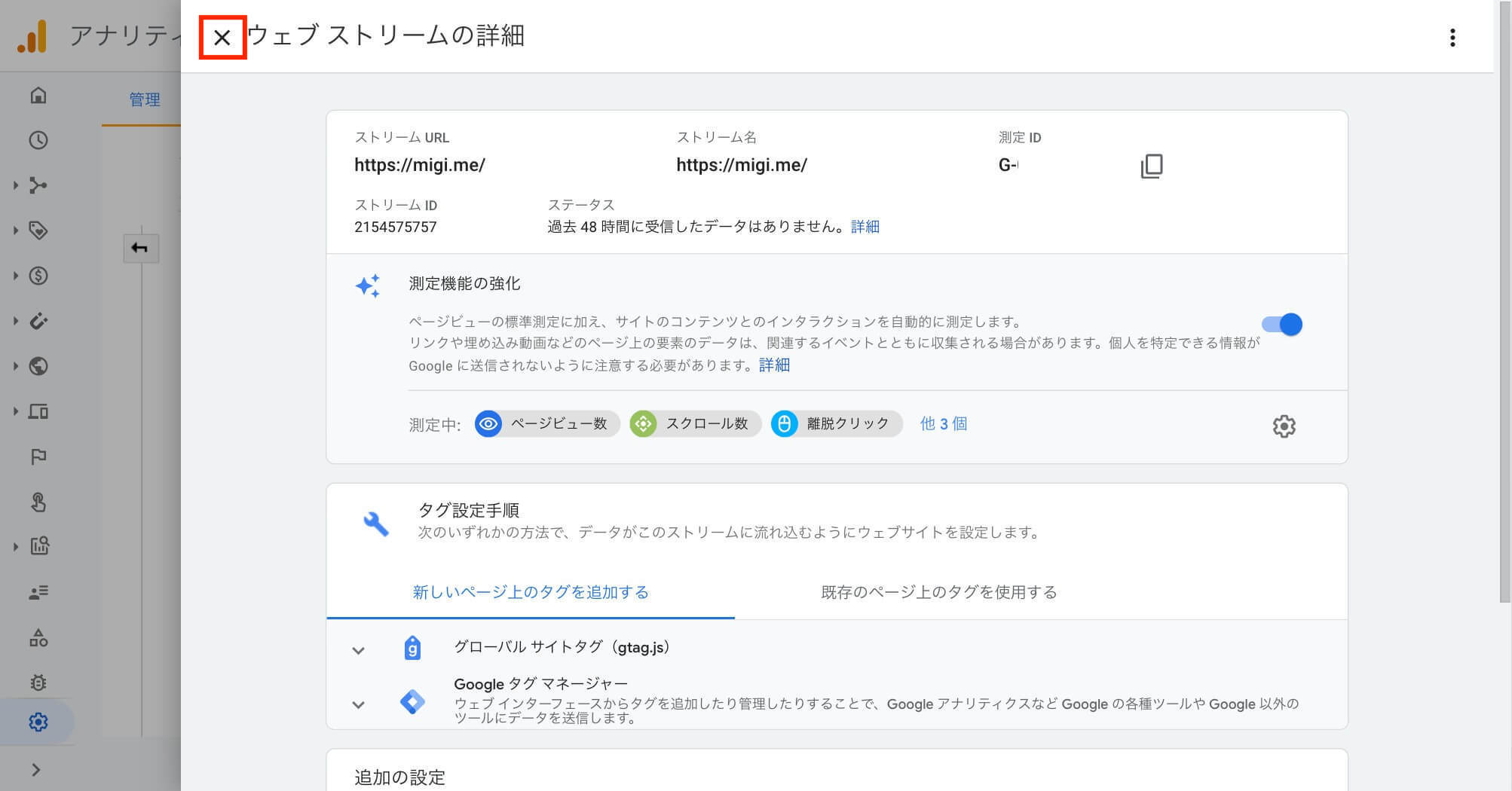The height and width of the screenshot is (791, 1512).
Task: Click the Google Analytics logo
Action: (x=32, y=36)
